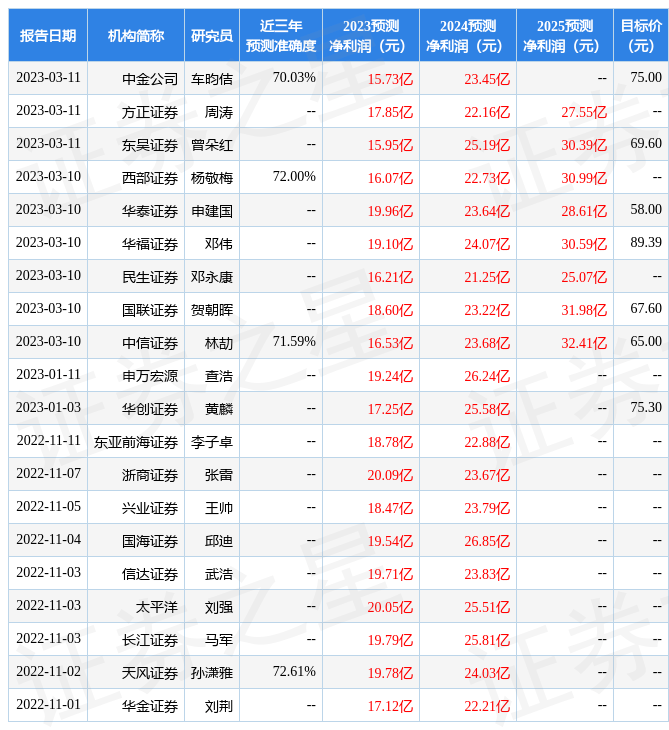
Task: Click the 75.30 target price
Action: point(646,407)
